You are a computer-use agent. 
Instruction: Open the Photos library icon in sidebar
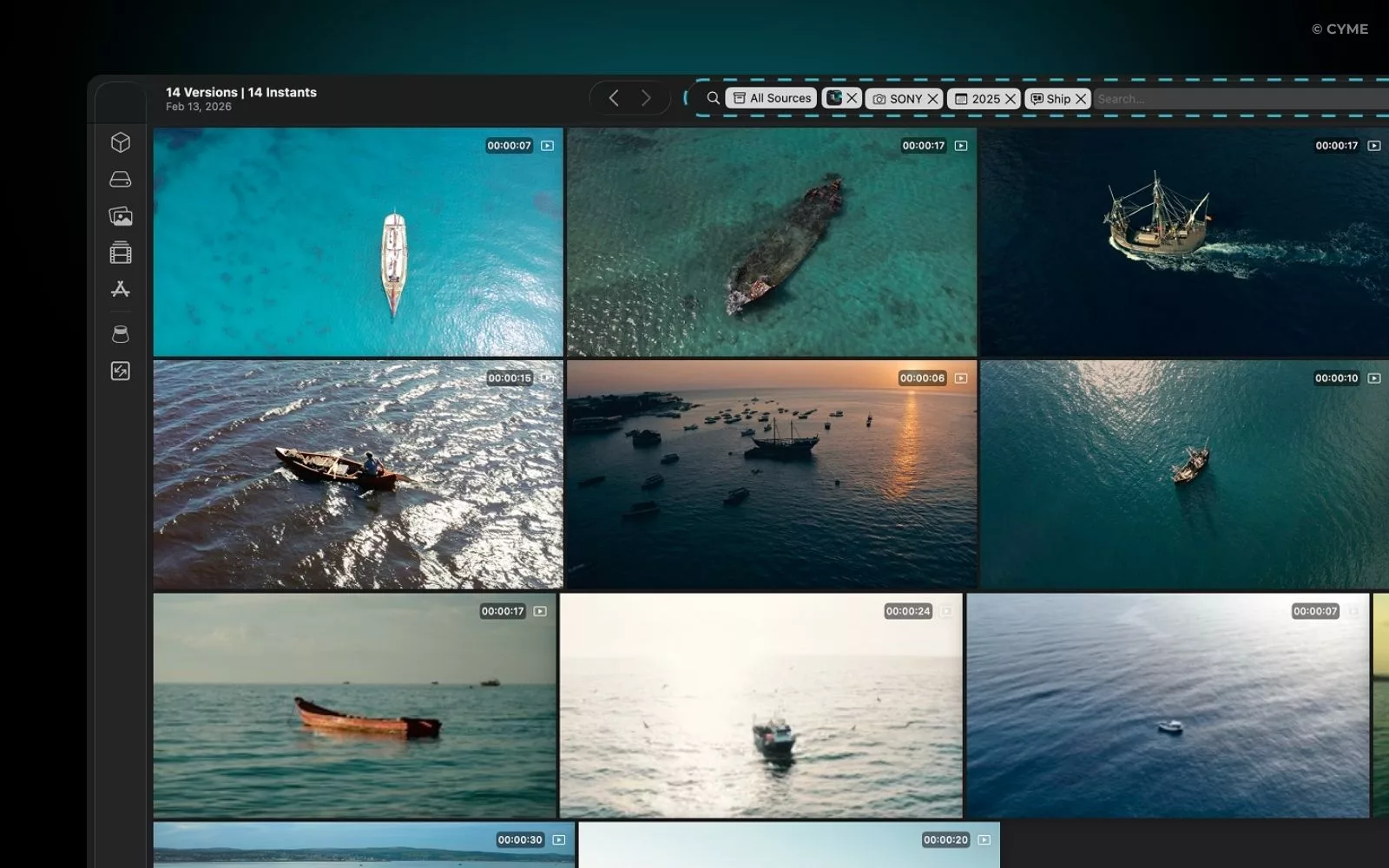pos(120,216)
